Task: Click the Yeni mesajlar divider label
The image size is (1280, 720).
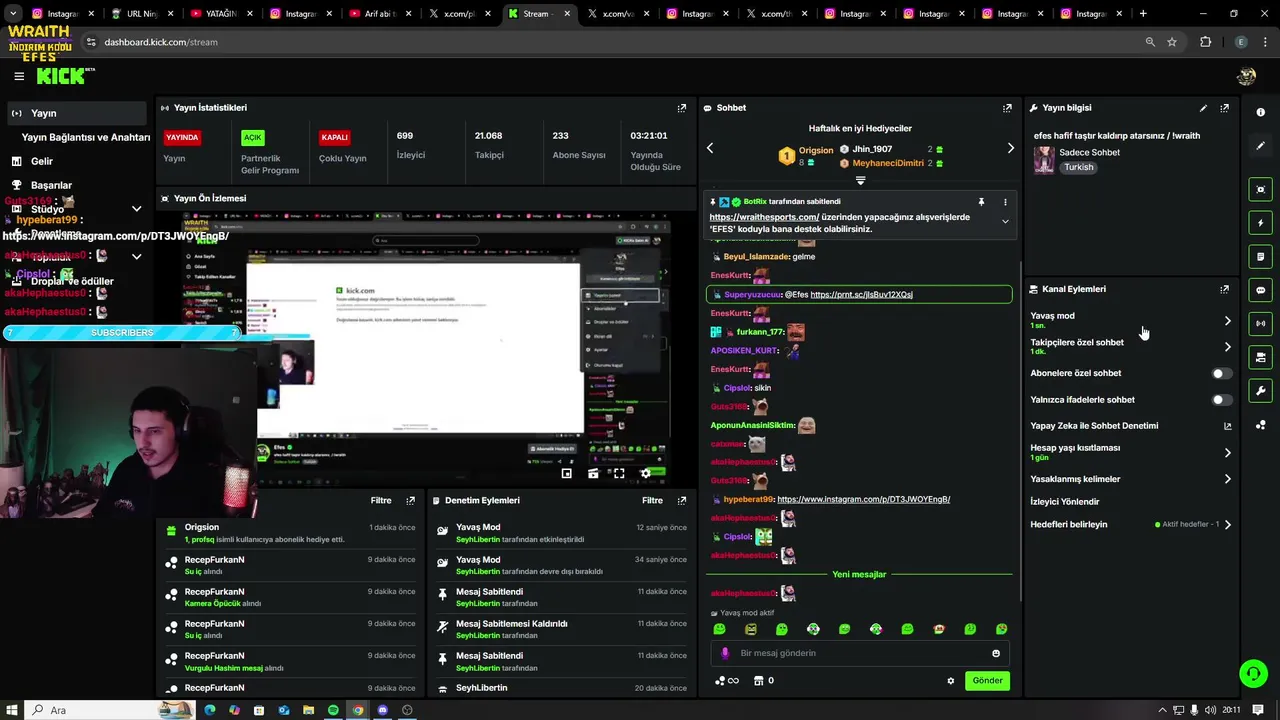Action: [x=859, y=575]
